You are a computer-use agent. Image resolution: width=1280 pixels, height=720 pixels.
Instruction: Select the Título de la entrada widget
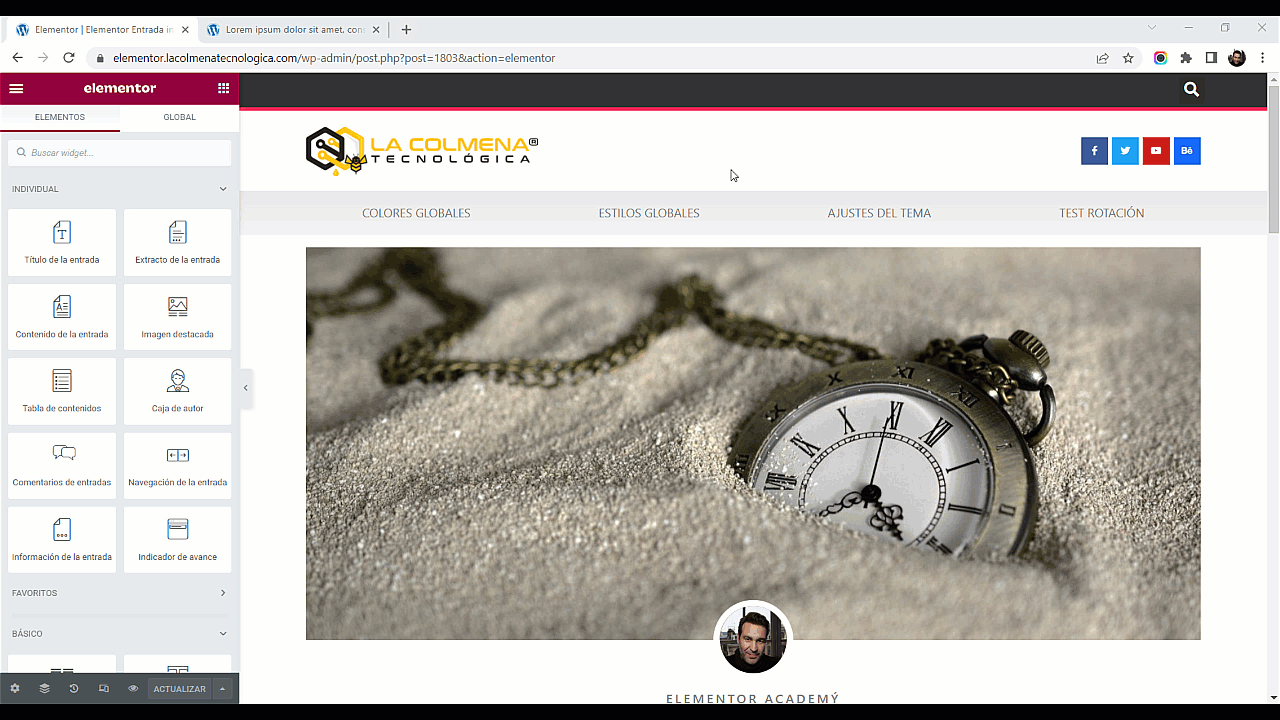(62, 243)
